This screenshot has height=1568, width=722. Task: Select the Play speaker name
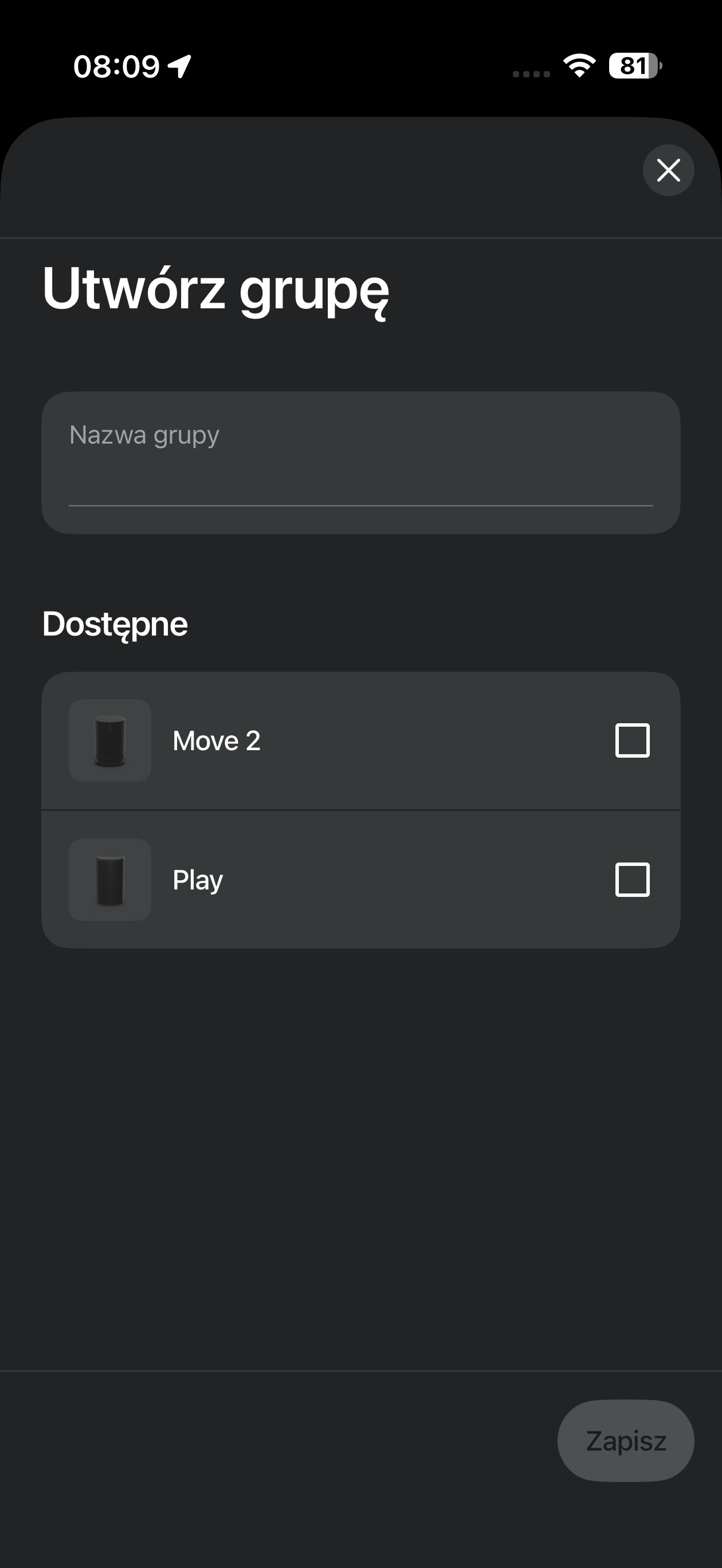(x=197, y=880)
